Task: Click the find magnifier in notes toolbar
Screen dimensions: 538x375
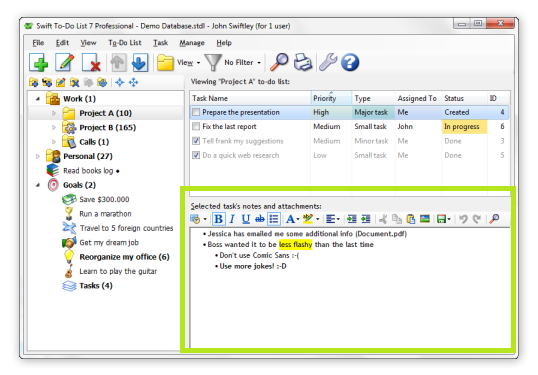Action: (494, 219)
